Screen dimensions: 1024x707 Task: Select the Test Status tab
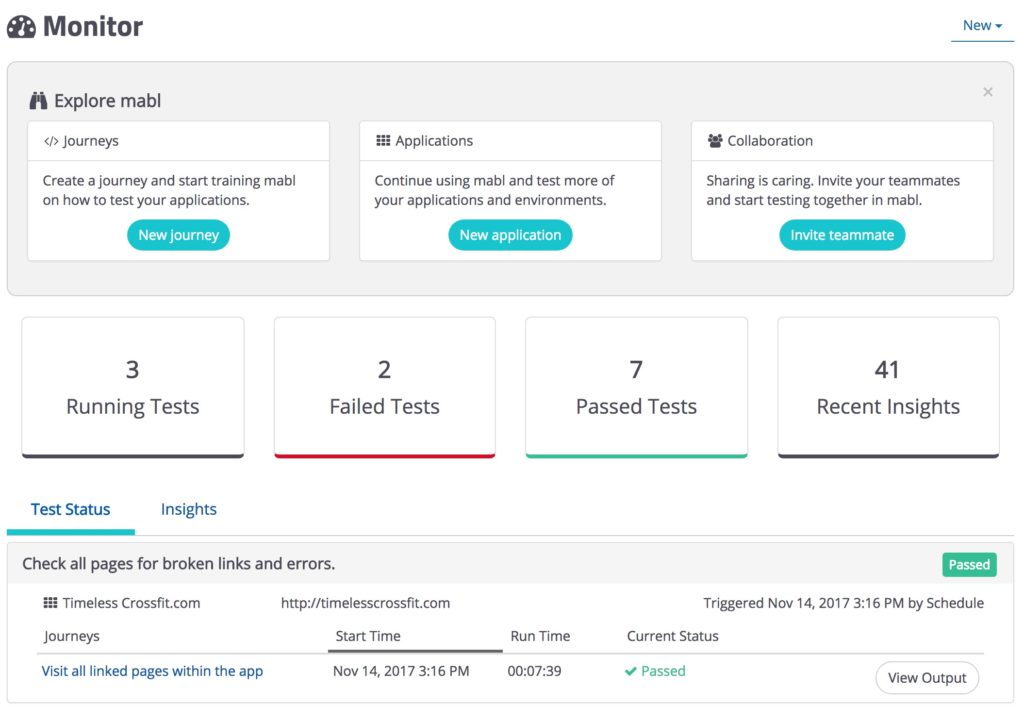70,509
